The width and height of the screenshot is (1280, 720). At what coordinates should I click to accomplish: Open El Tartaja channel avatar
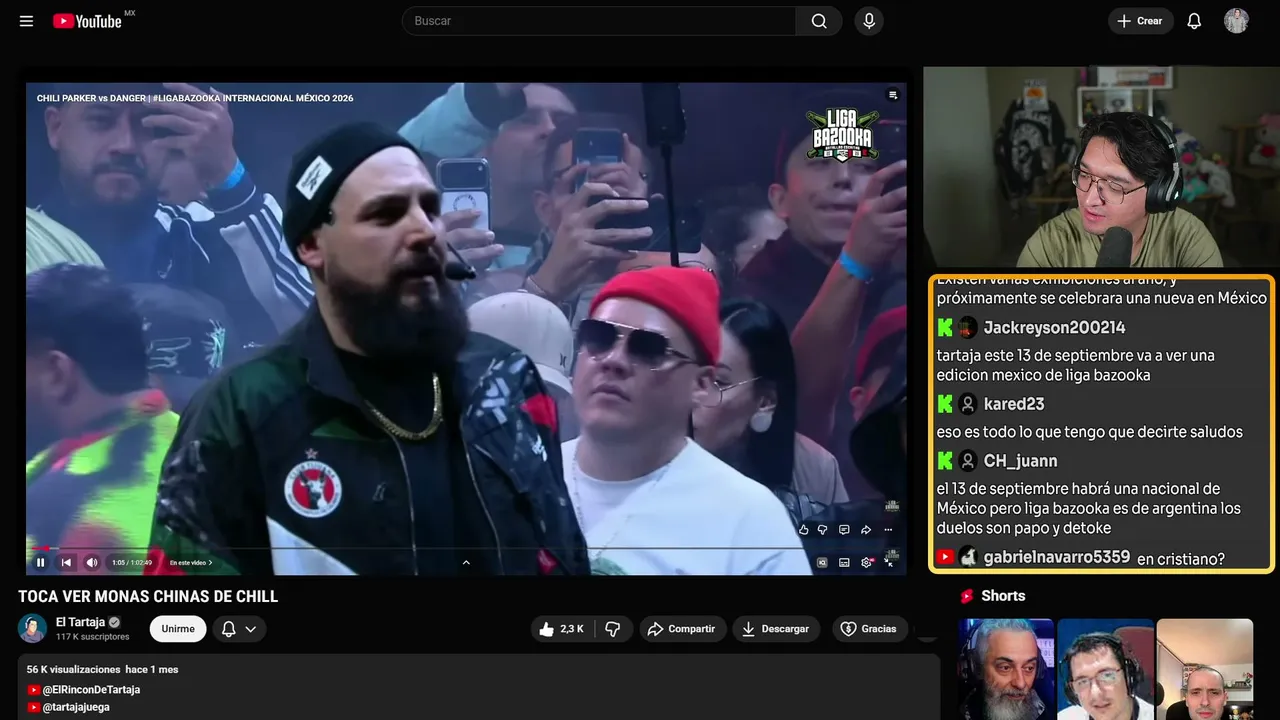33,628
